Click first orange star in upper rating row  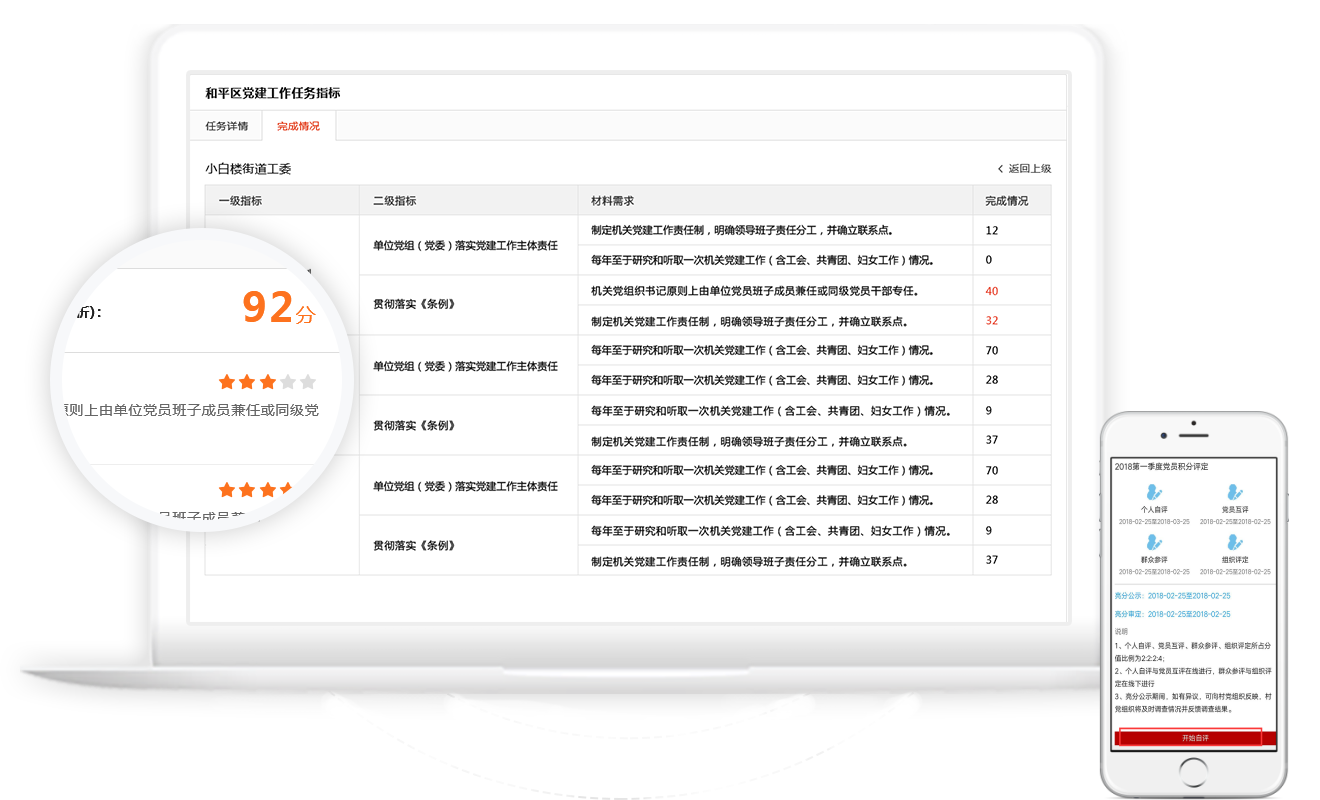point(227,382)
